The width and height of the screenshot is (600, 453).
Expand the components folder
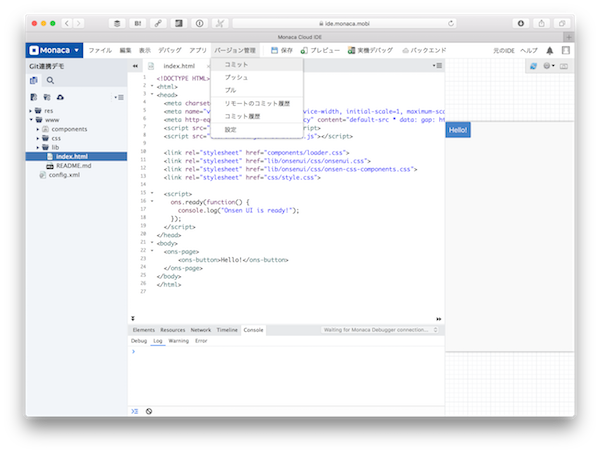(x=38, y=129)
